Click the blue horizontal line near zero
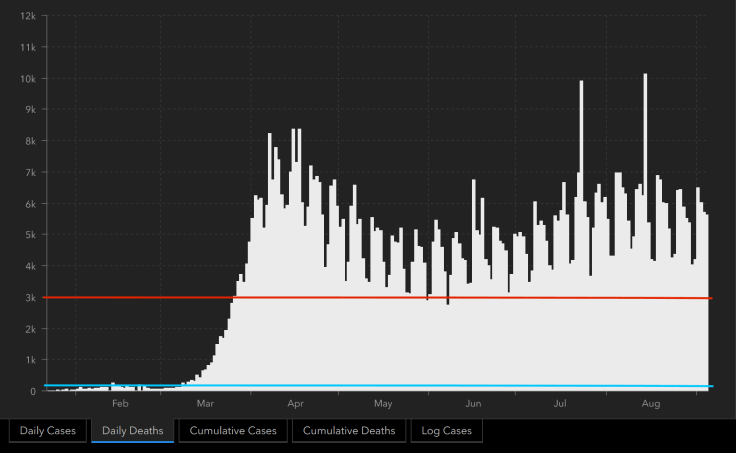 tap(400, 386)
